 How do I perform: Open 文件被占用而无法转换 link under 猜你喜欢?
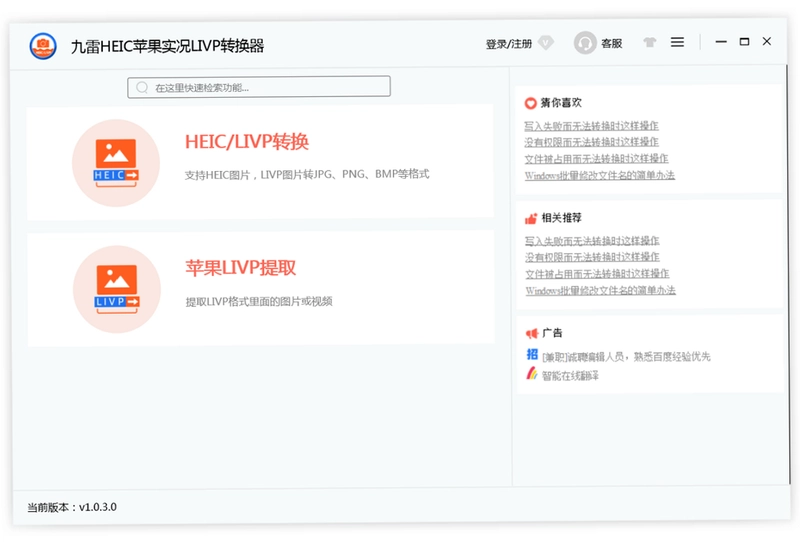pos(596,159)
